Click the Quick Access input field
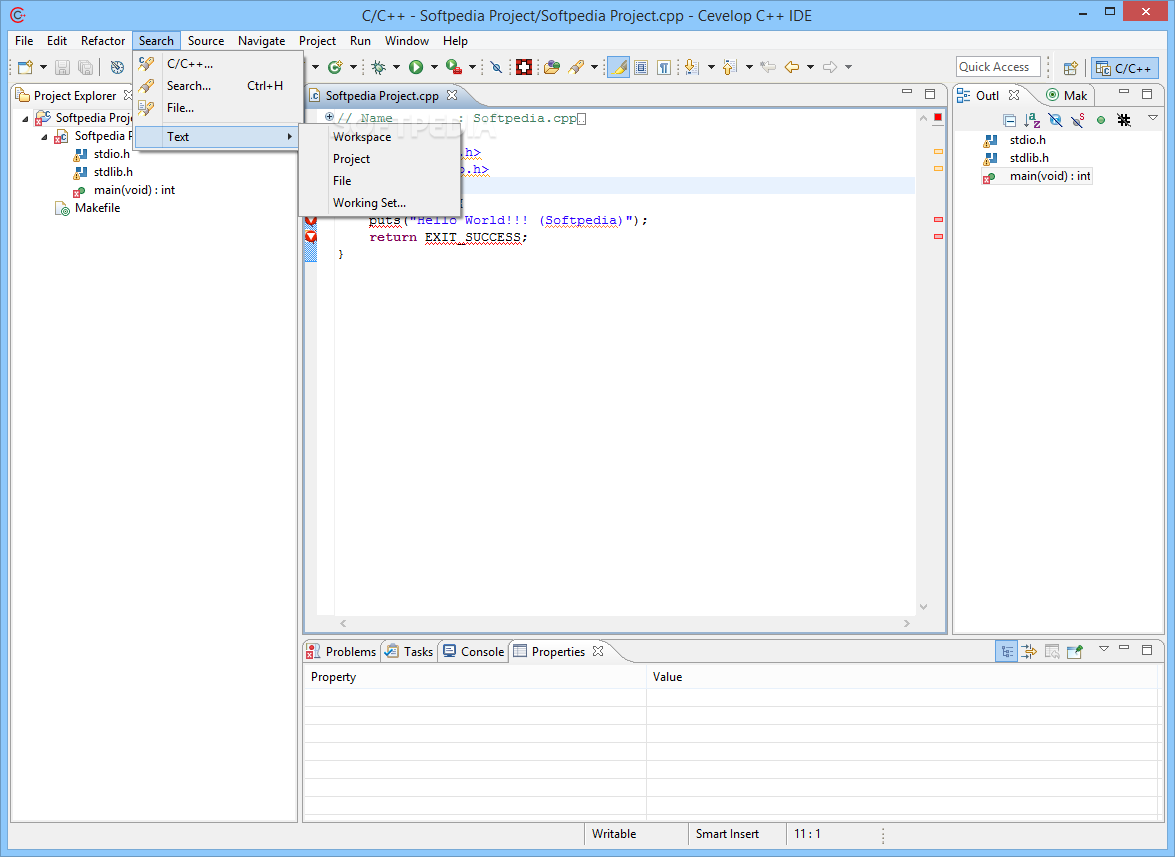1175x857 pixels. pos(998,67)
